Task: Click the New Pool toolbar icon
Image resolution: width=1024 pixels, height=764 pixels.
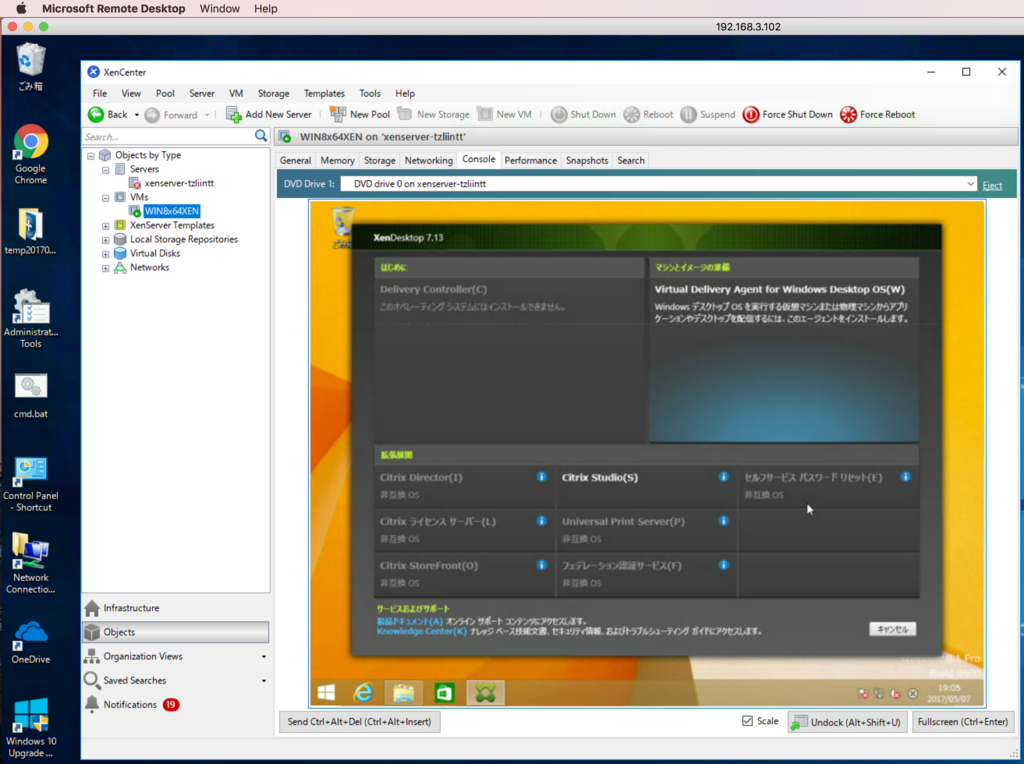Action: tap(338, 114)
